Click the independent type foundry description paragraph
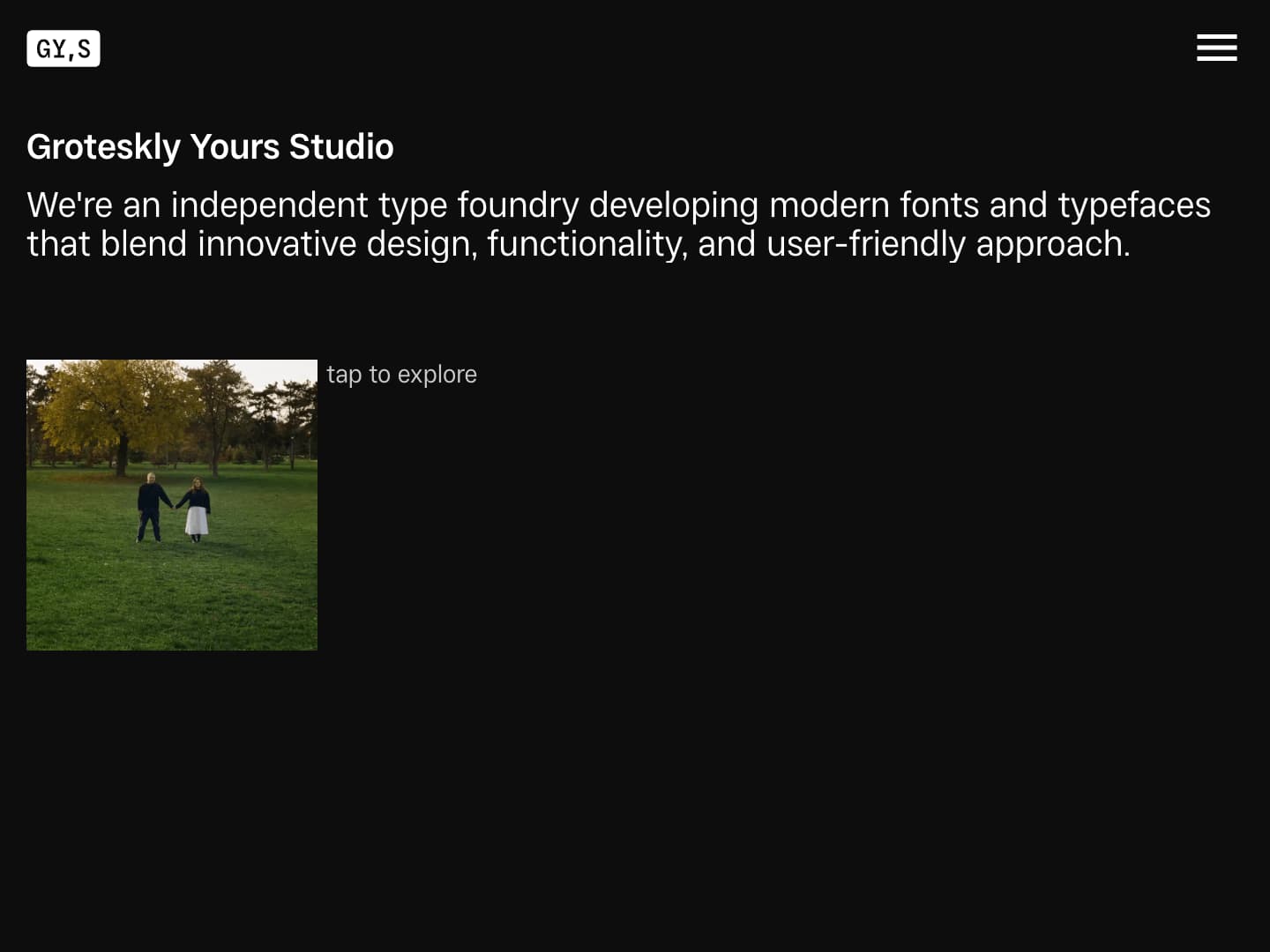Image resolution: width=1270 pixels, height=952 pixels. [x=617, y=225]
